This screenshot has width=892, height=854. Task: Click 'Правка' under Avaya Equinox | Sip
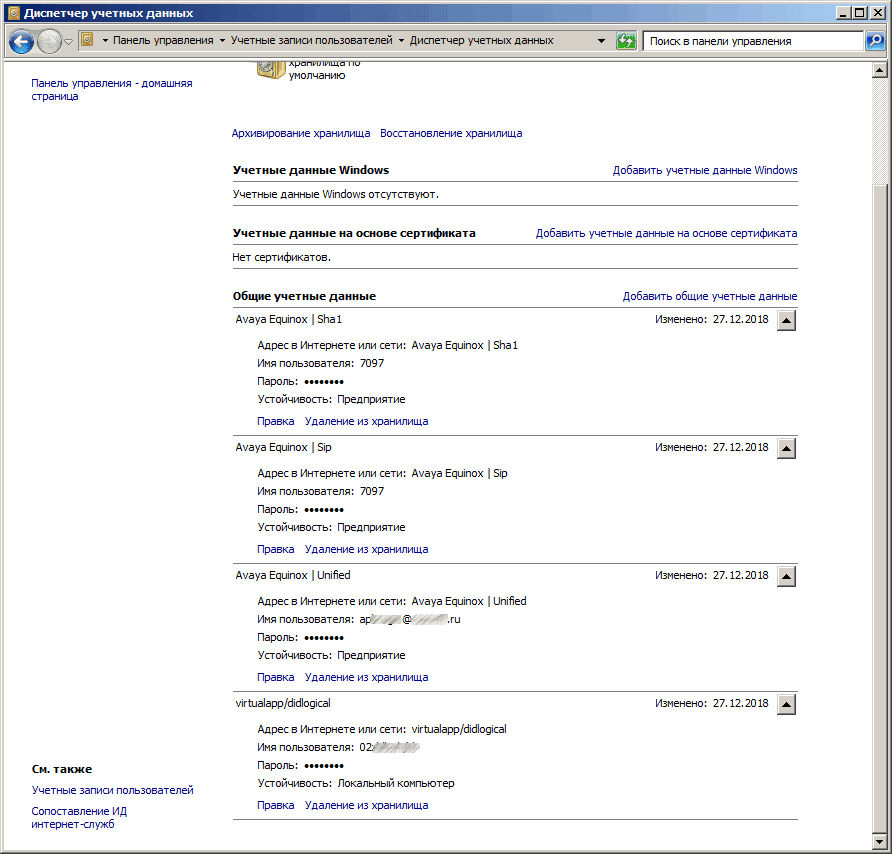[x=276, y=550]
